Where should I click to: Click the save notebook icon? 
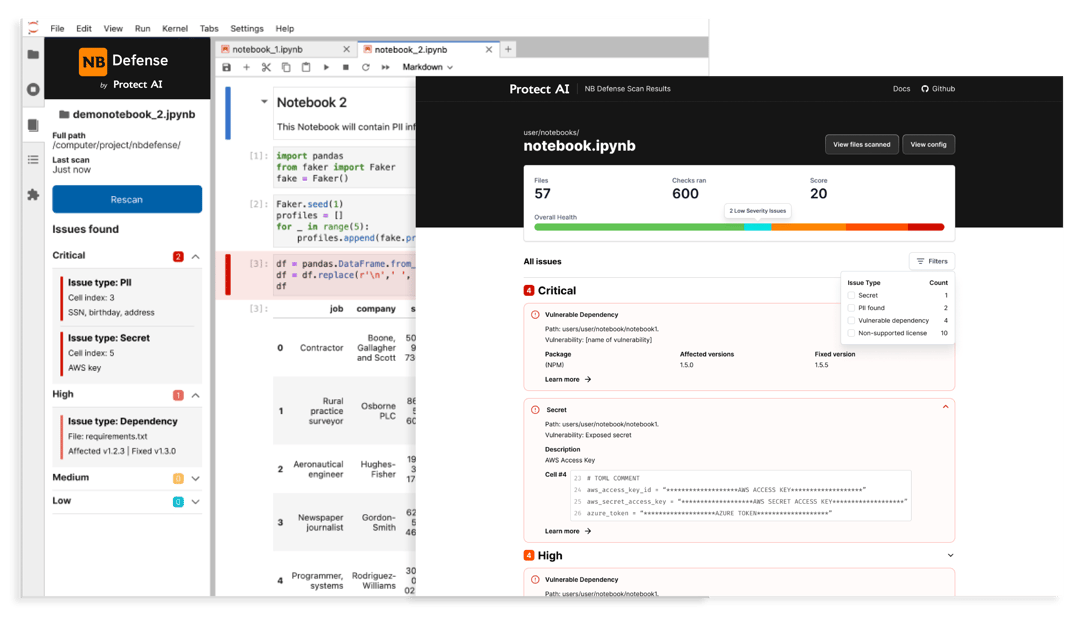point(227,67)
